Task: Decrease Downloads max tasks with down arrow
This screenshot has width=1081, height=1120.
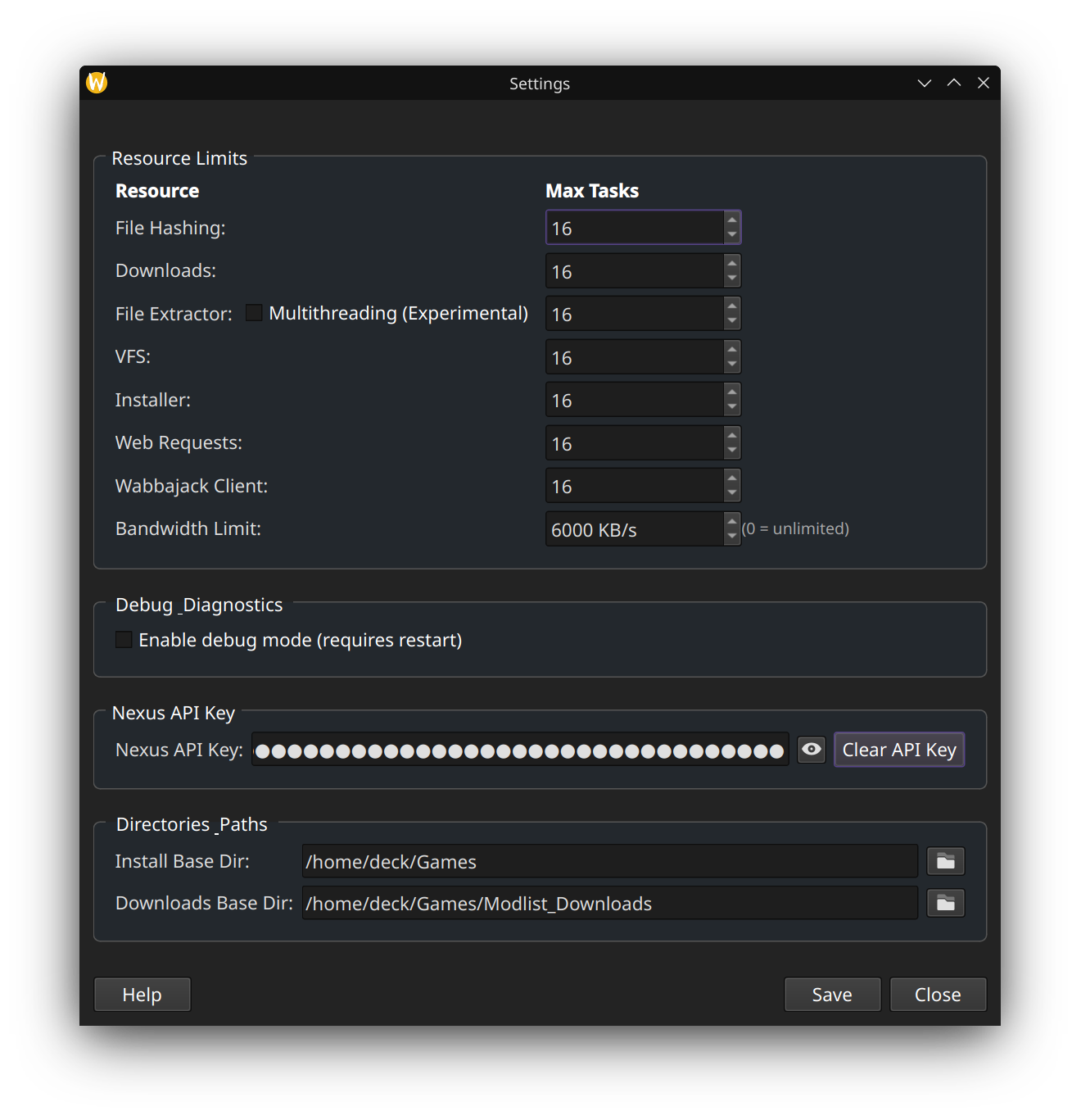Action: tap(732, 279)
